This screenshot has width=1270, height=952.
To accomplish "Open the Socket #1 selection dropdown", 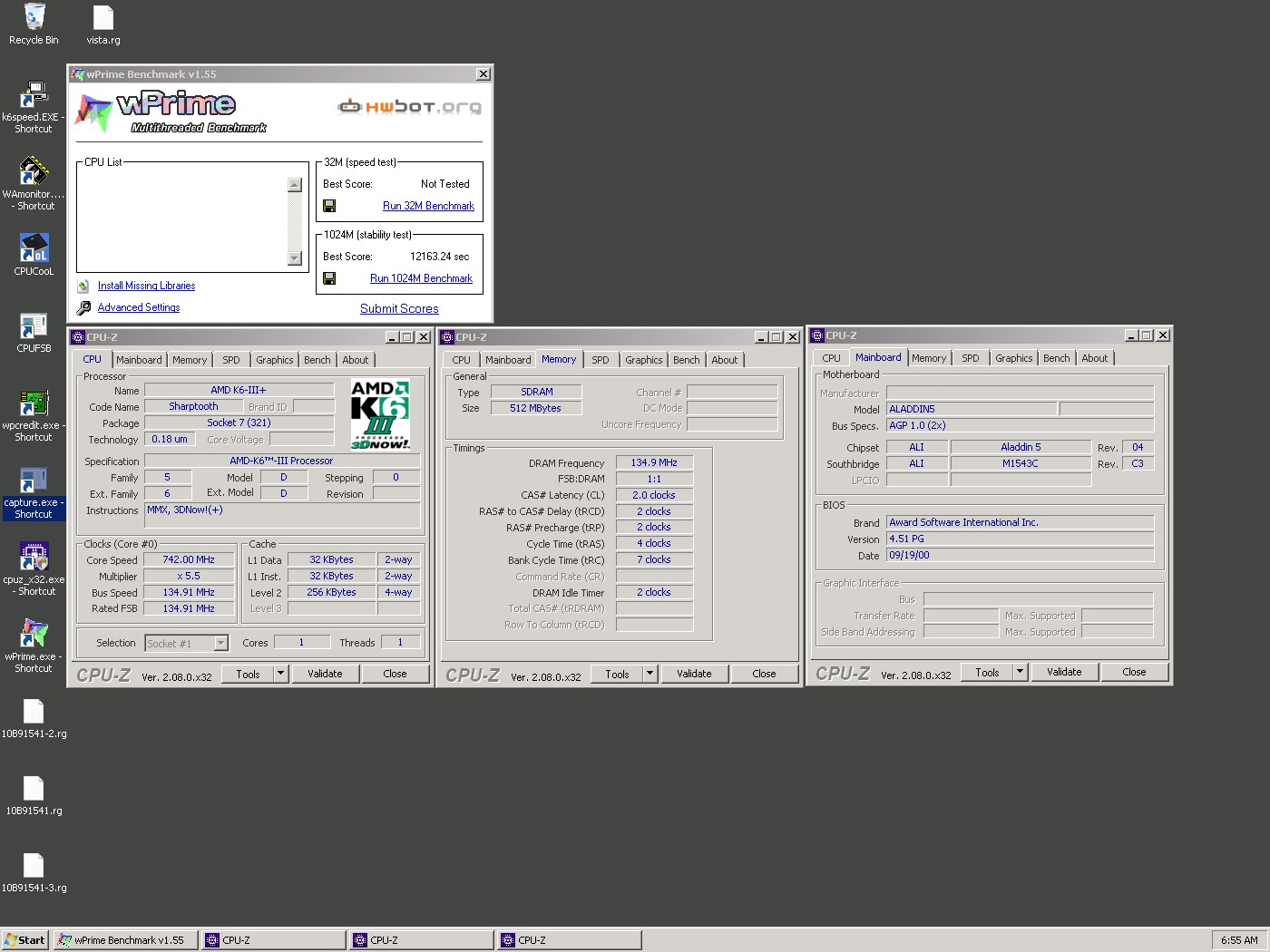I will (x=220, y=643).
